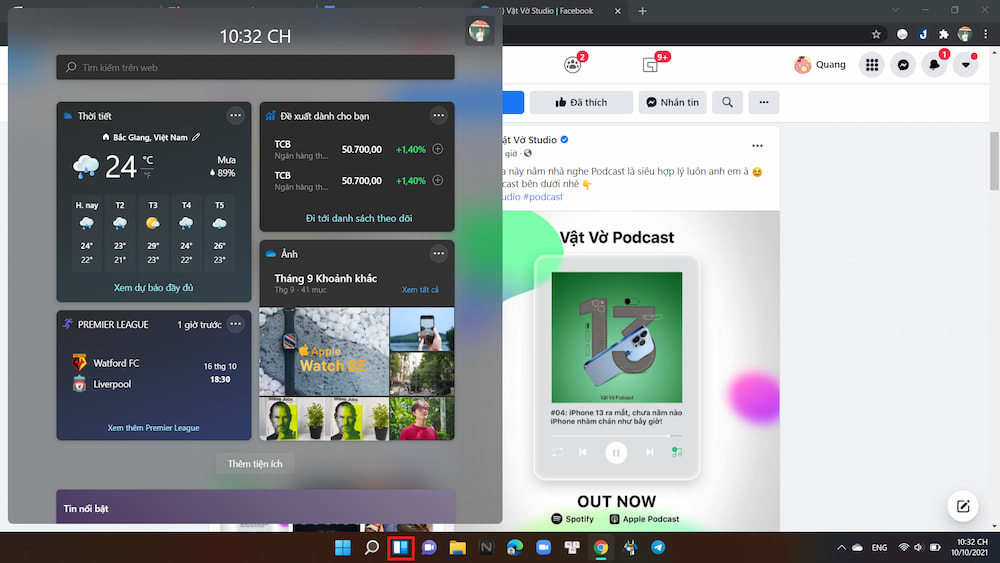
Task: Open the Facebook menu grid icon
Action: click(872, 65)
